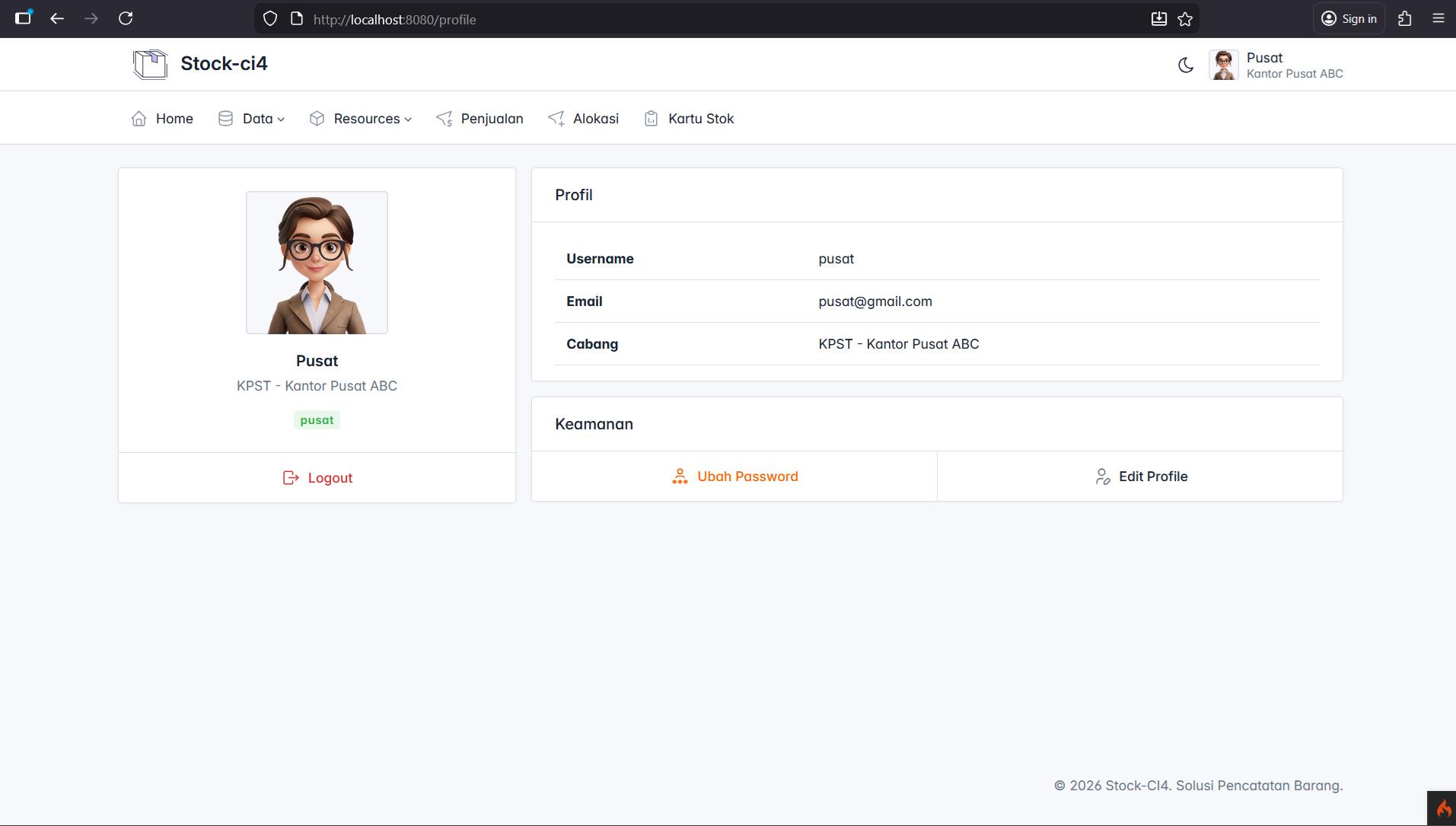Click the red logout arrow icon
The width and height of the screenshot is (1456, 826).
tap(291, 478)
